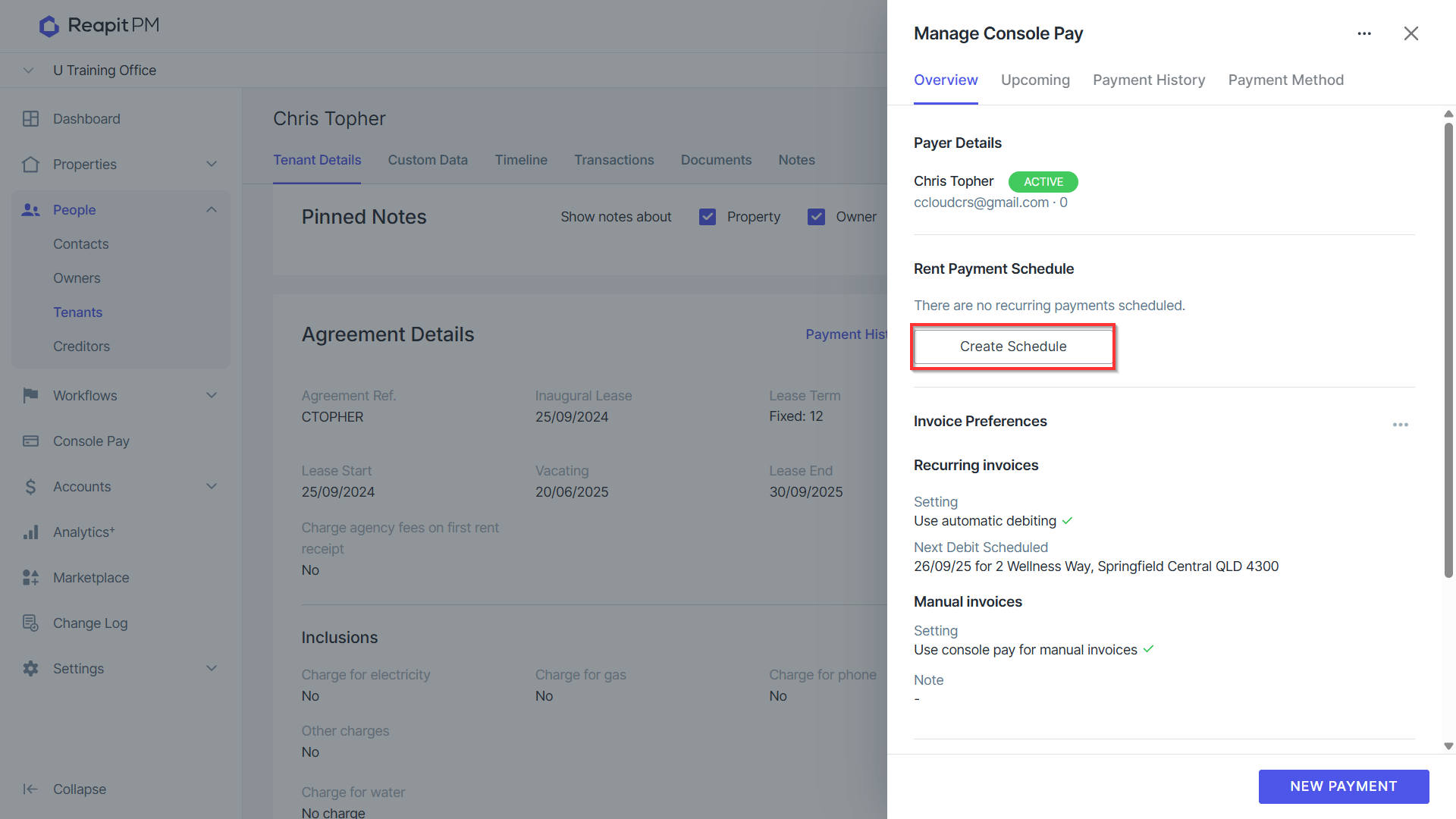1456x819 pixels.
Task: Click the NEW PAYMENT button
Action: (1343, 786)
